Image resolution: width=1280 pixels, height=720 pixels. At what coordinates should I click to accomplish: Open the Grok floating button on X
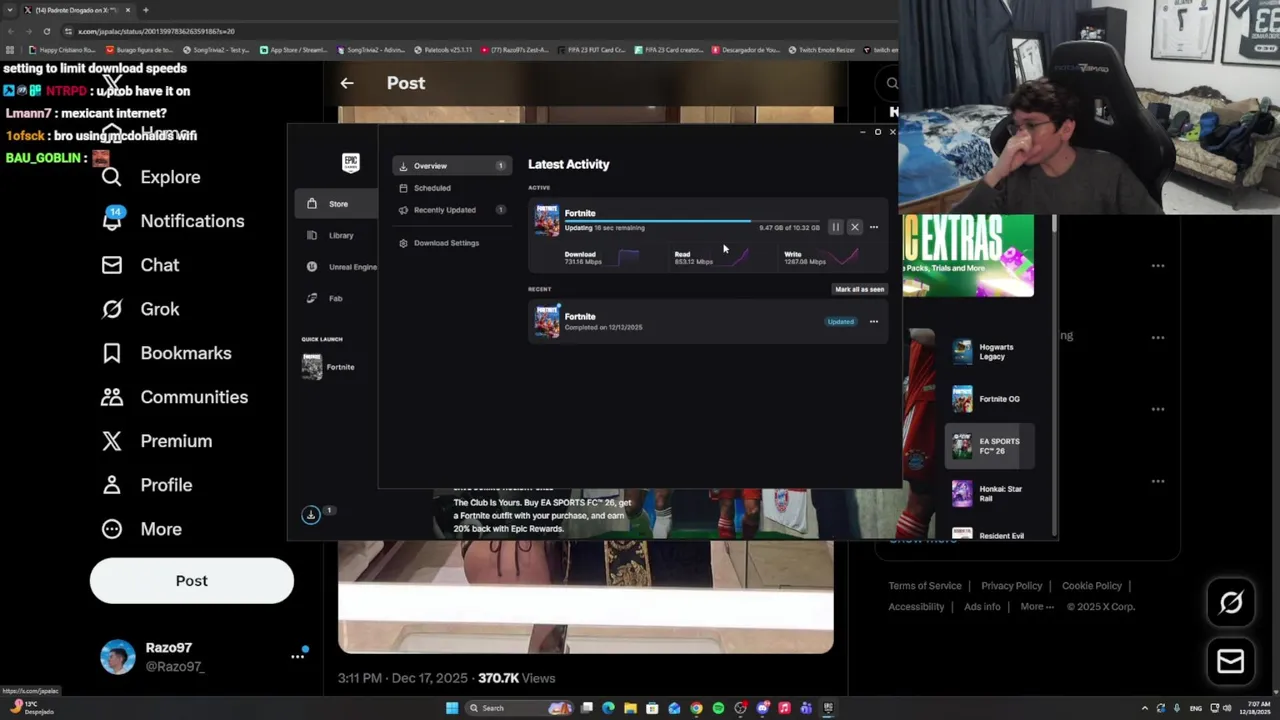(x=1231, y=602)
